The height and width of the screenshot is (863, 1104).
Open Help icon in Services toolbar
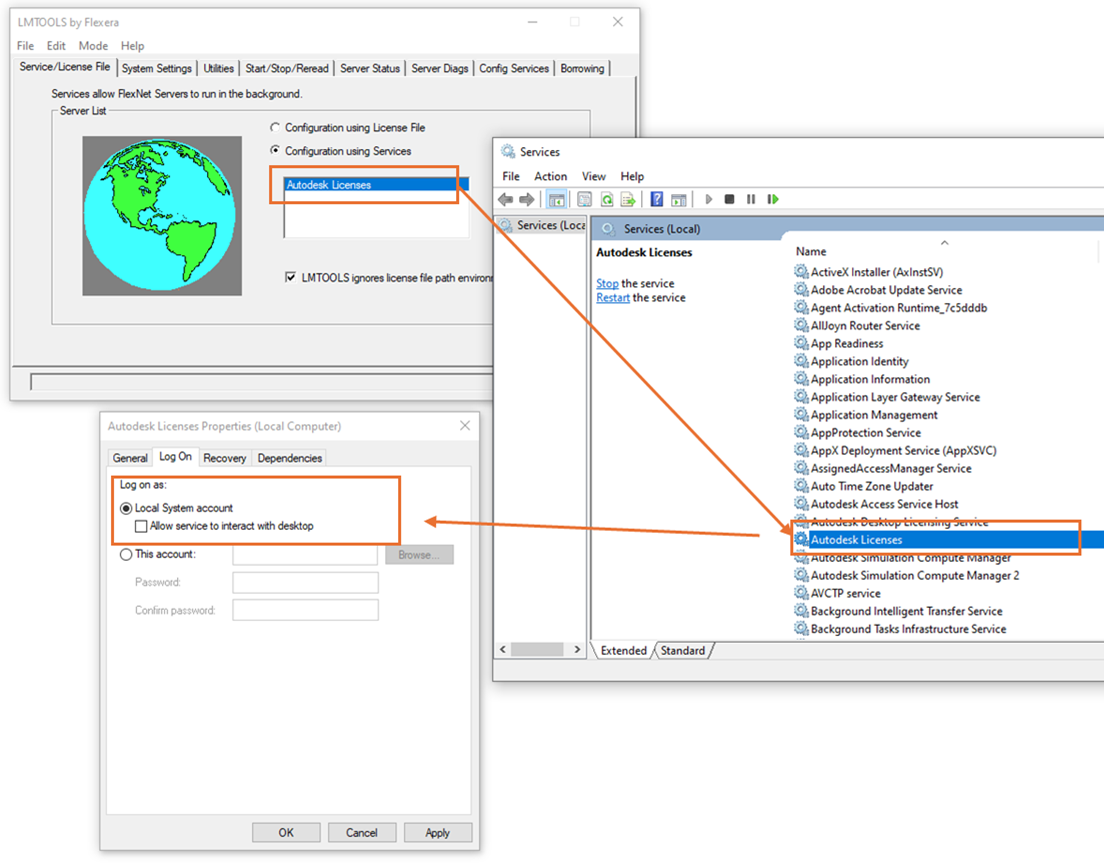pyautogui.click(x=656, y=199)
